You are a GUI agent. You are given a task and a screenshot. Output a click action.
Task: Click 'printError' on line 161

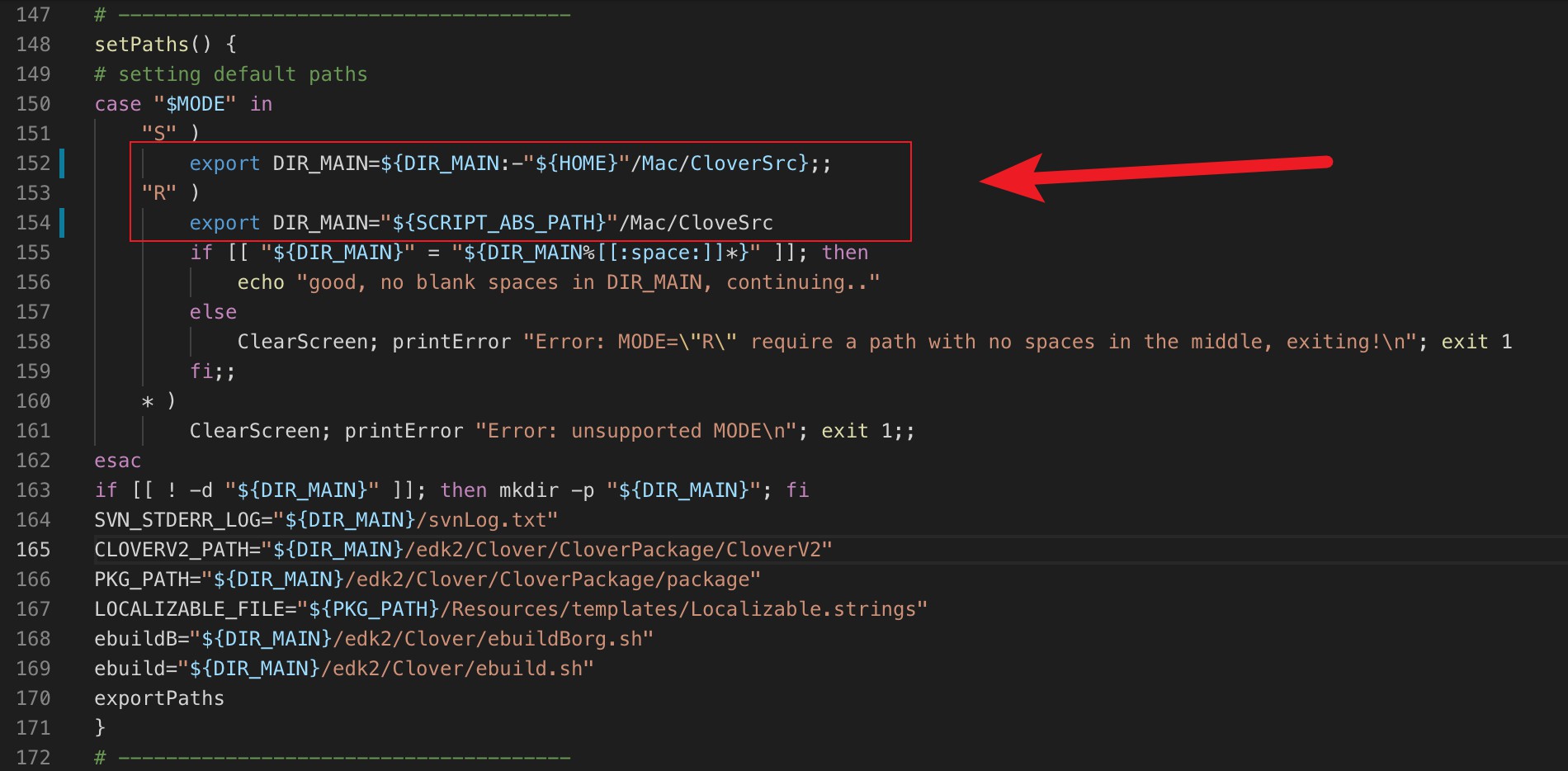404,431
